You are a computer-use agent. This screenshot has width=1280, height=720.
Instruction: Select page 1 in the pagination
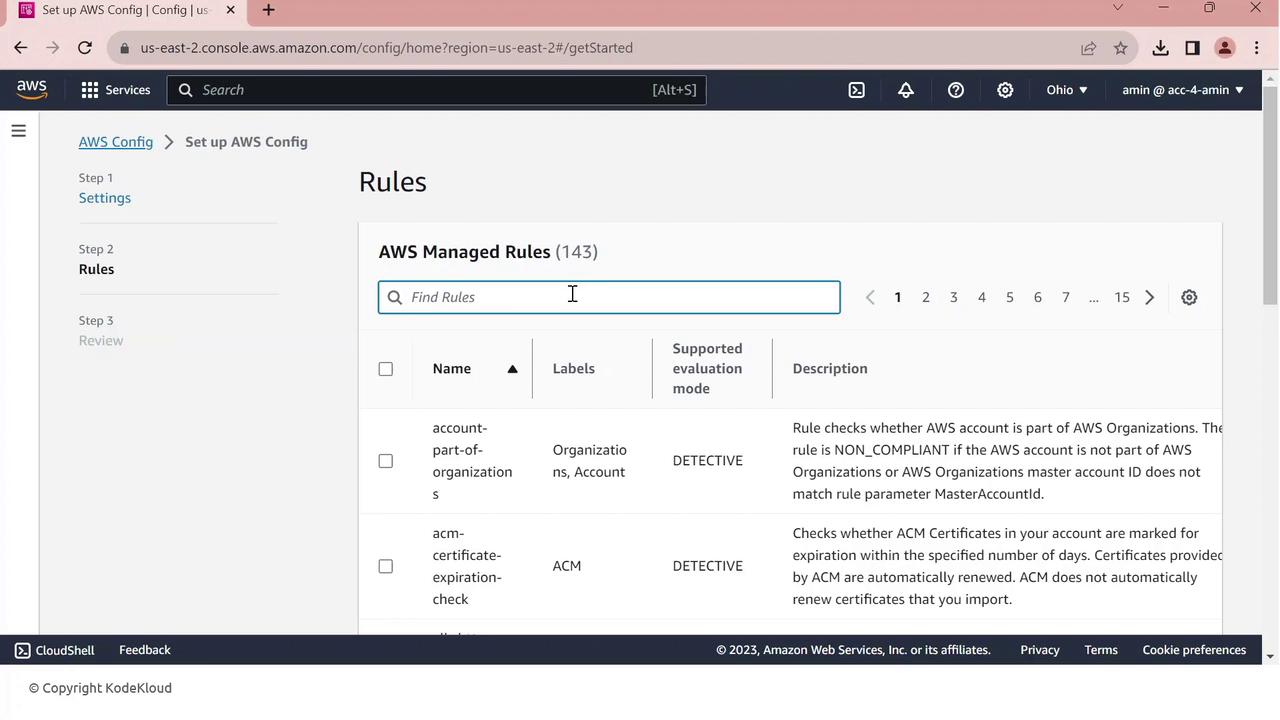tap(898, 297)
